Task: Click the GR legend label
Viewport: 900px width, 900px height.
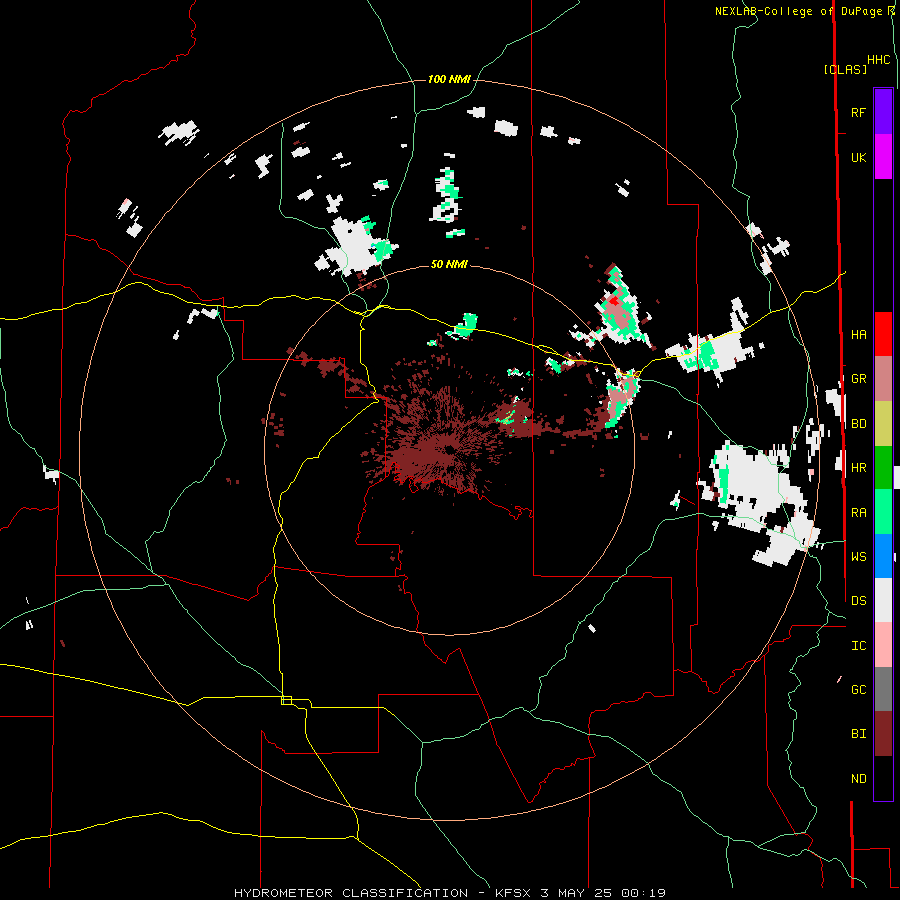Action: (858, 379)
